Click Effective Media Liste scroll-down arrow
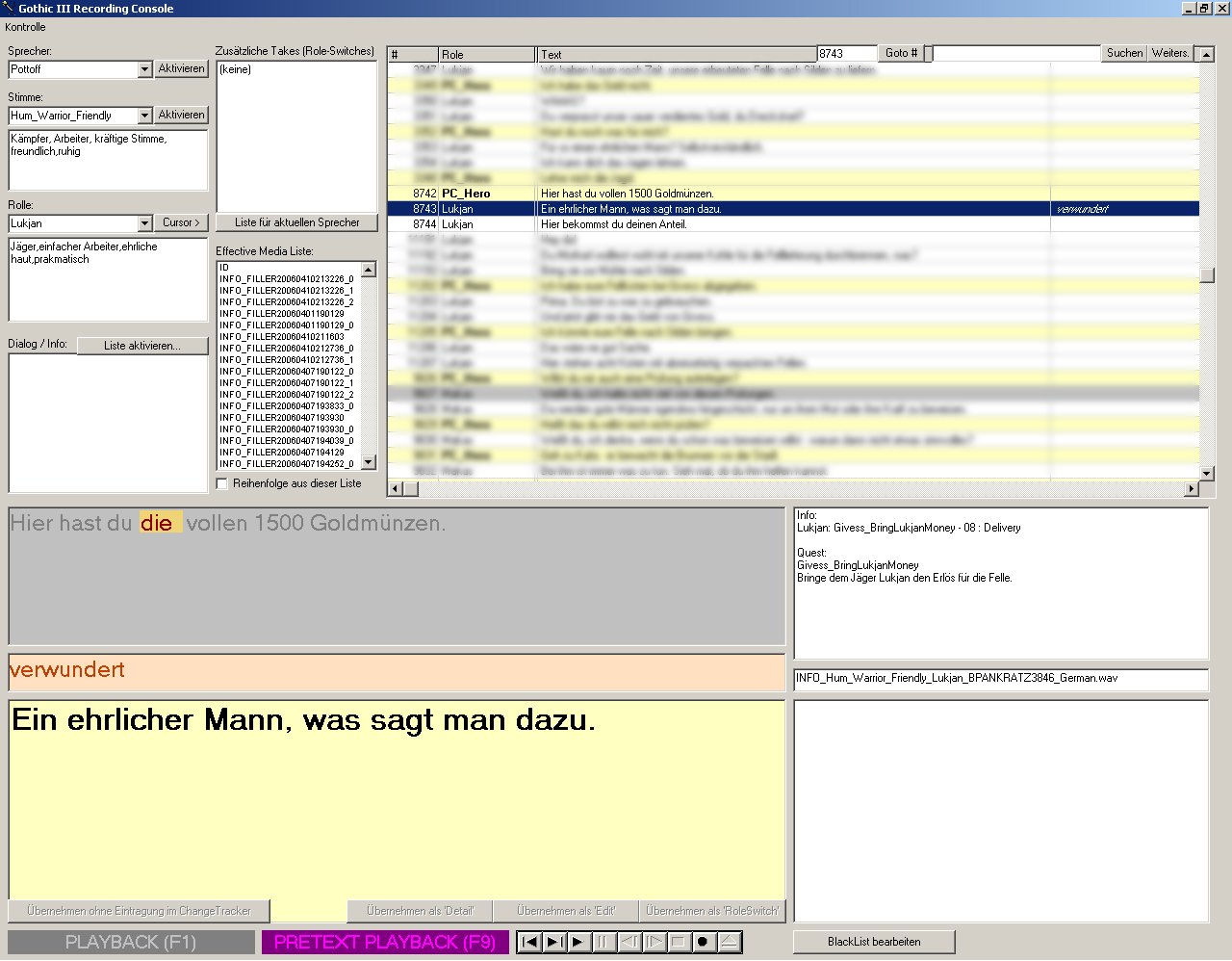 [369, 462]
